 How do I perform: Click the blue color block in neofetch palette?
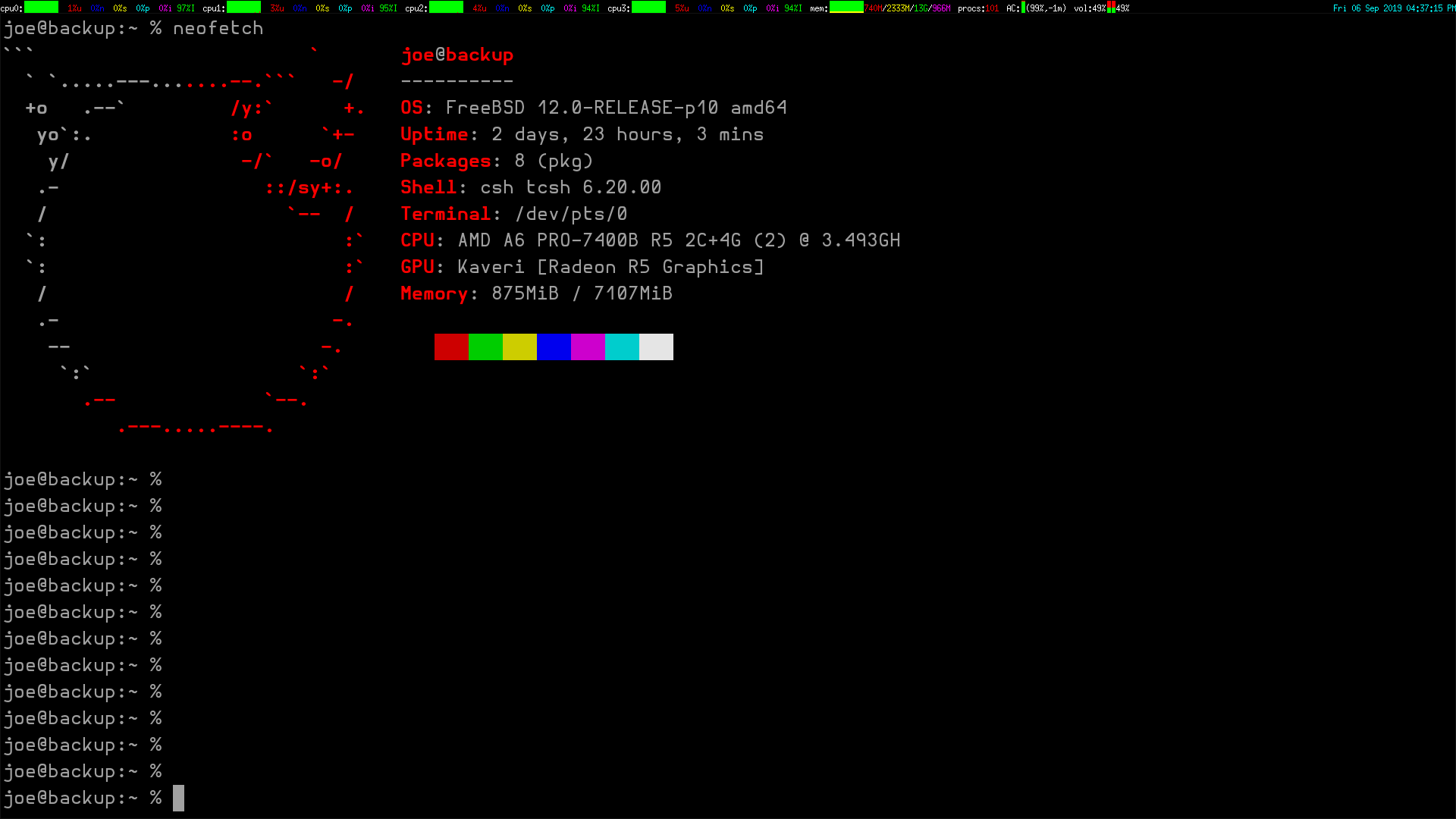554,347
